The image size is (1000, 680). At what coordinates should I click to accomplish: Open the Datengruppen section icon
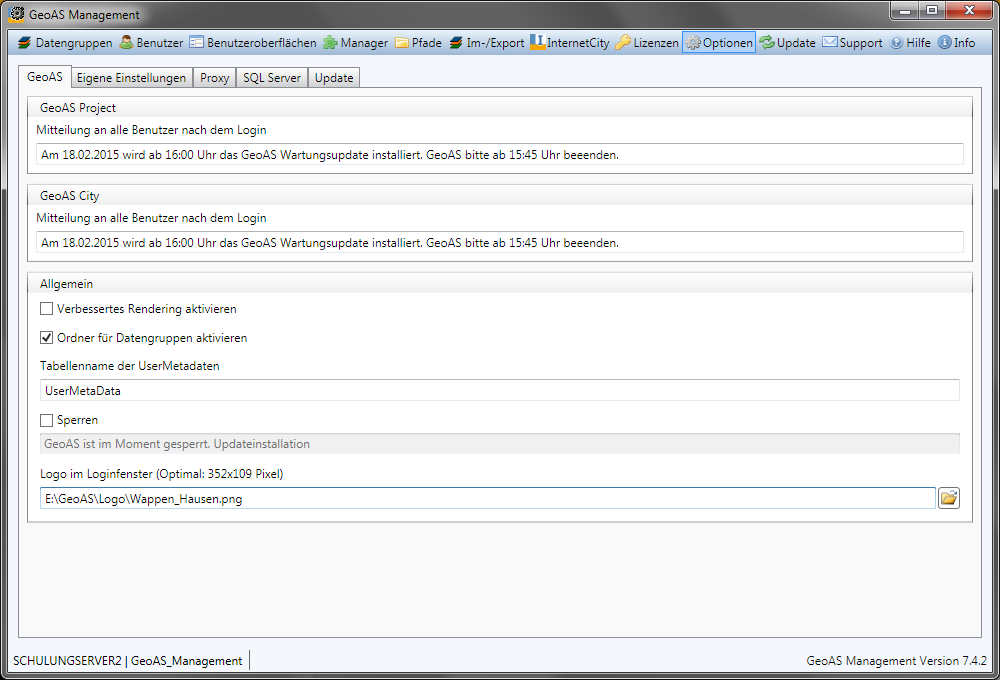pyautogui.click(x=25, y=43)
